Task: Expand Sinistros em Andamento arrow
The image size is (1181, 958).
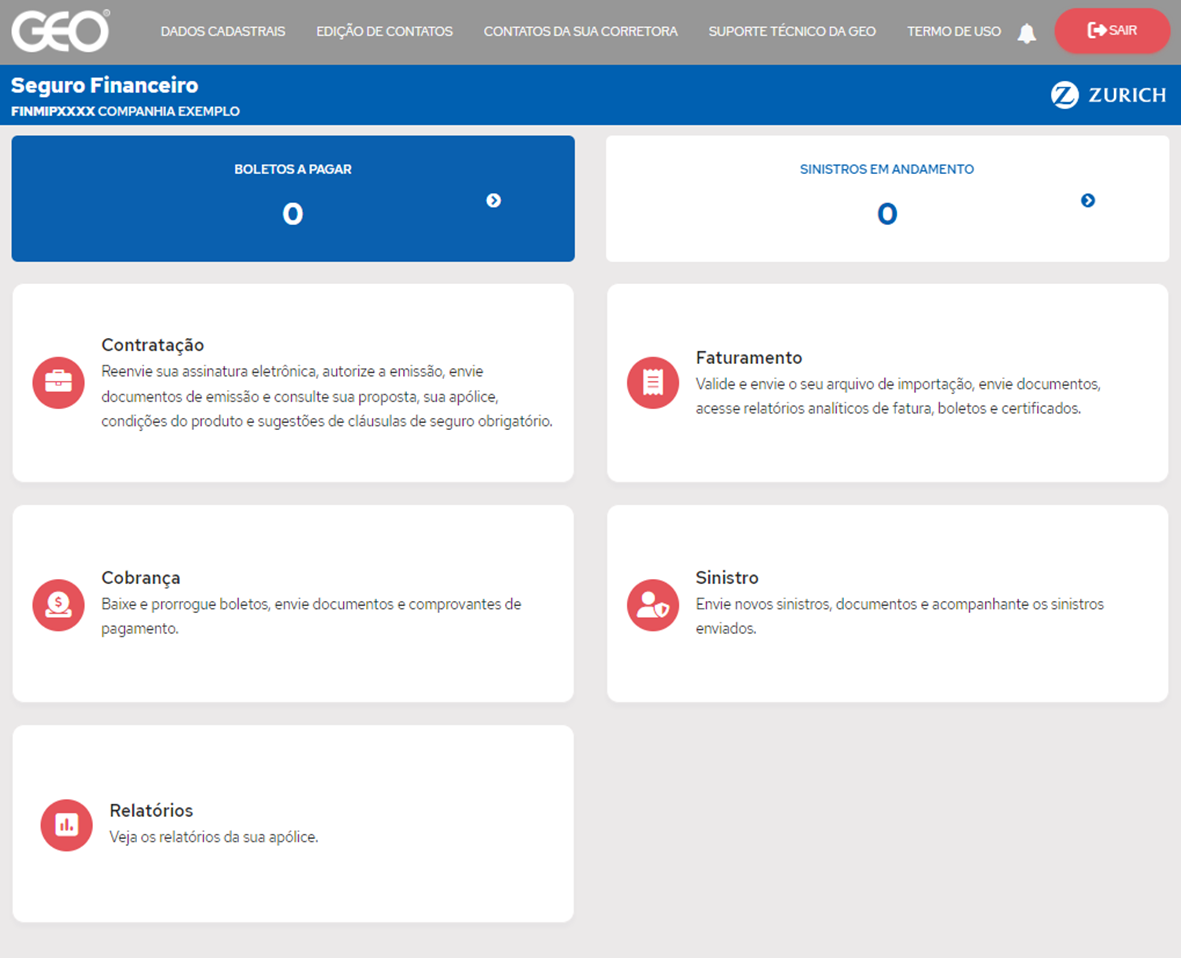Action: click(1088, 200)
